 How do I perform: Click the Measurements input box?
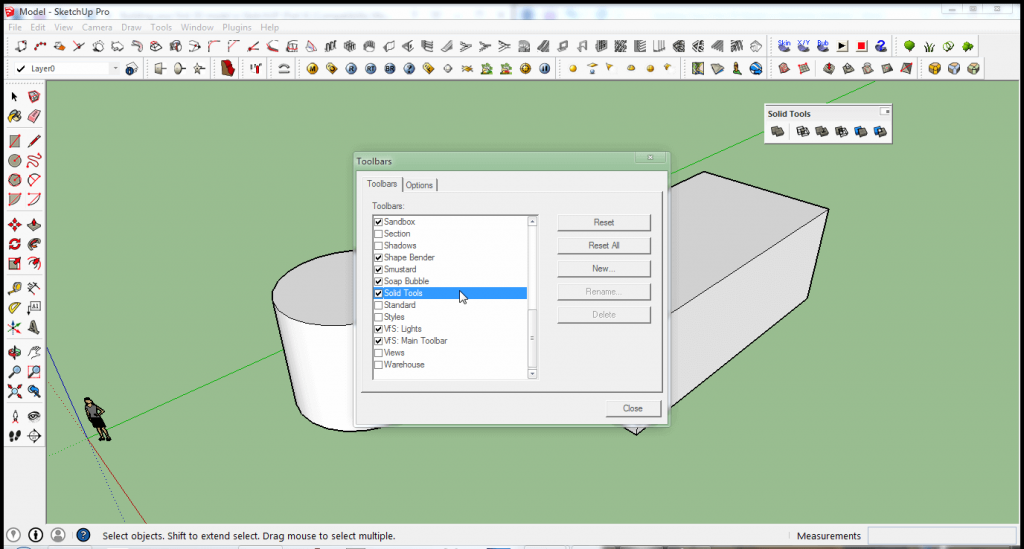click(x=940, y=535)
